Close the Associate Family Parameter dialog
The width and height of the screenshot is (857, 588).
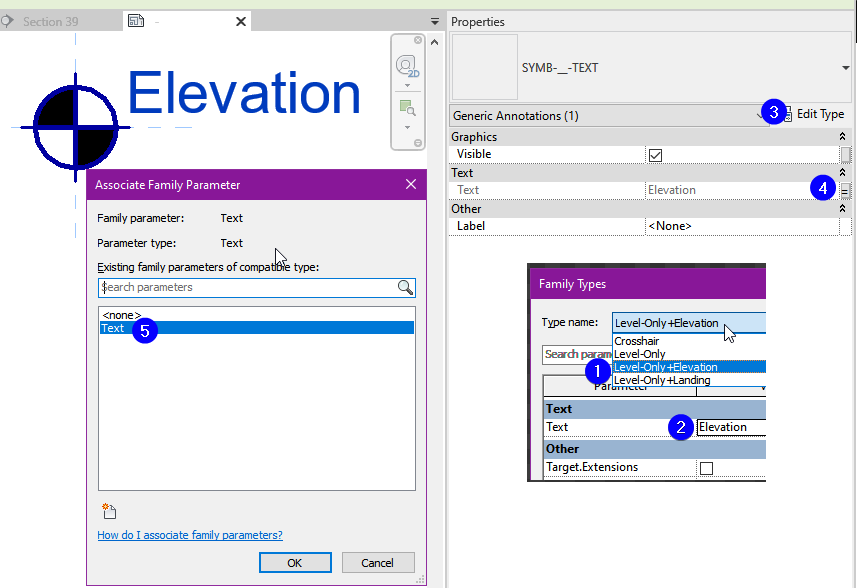point(411,184)
